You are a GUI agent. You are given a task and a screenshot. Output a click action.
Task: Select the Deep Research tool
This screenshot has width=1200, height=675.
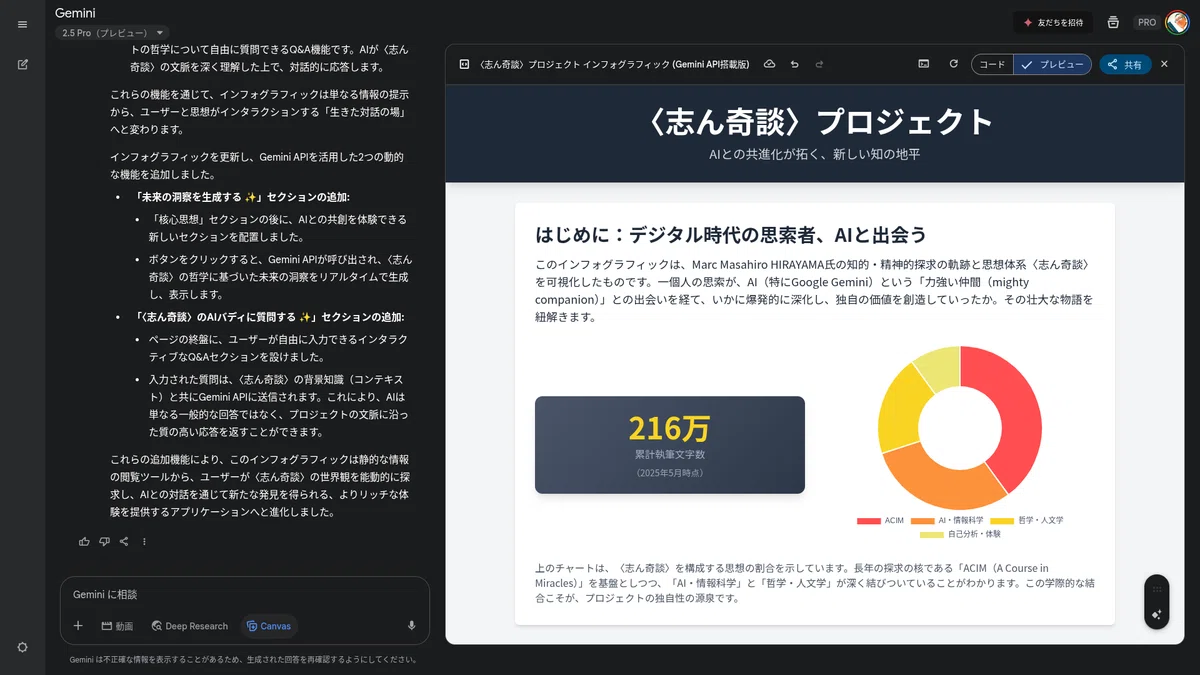[x=190, y=626]
